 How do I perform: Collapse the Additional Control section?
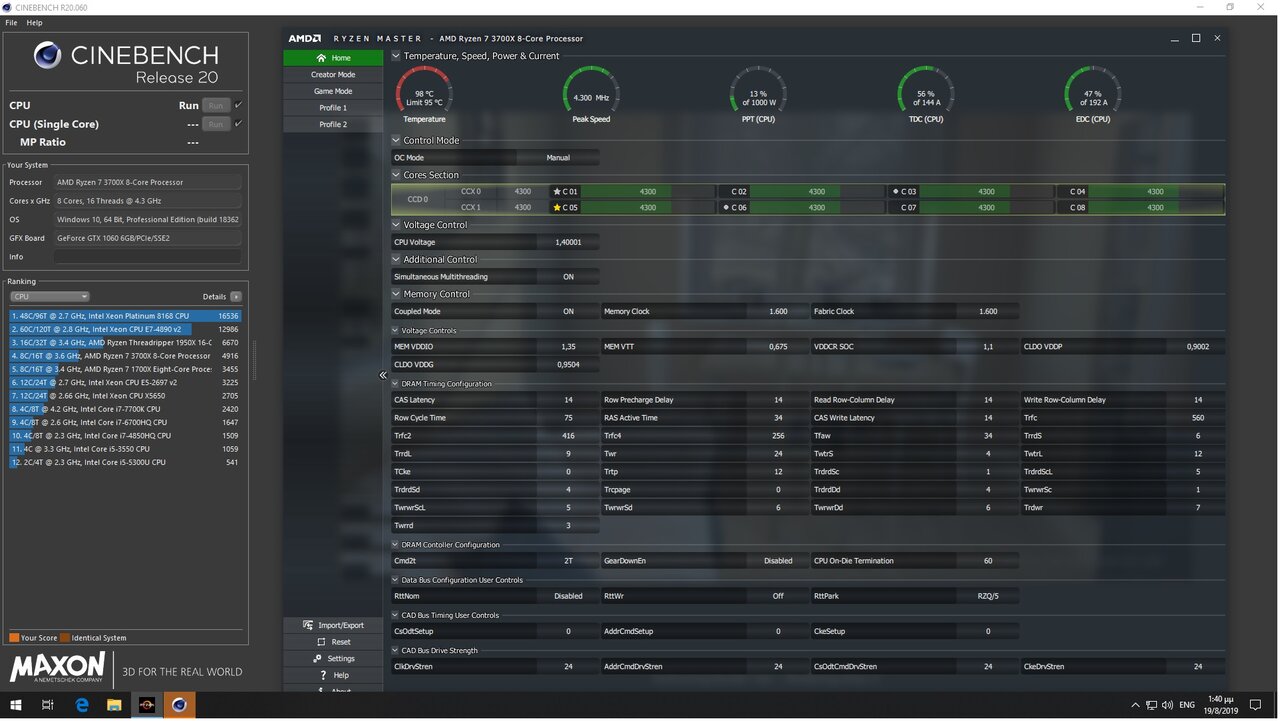(x=396, y=259)
